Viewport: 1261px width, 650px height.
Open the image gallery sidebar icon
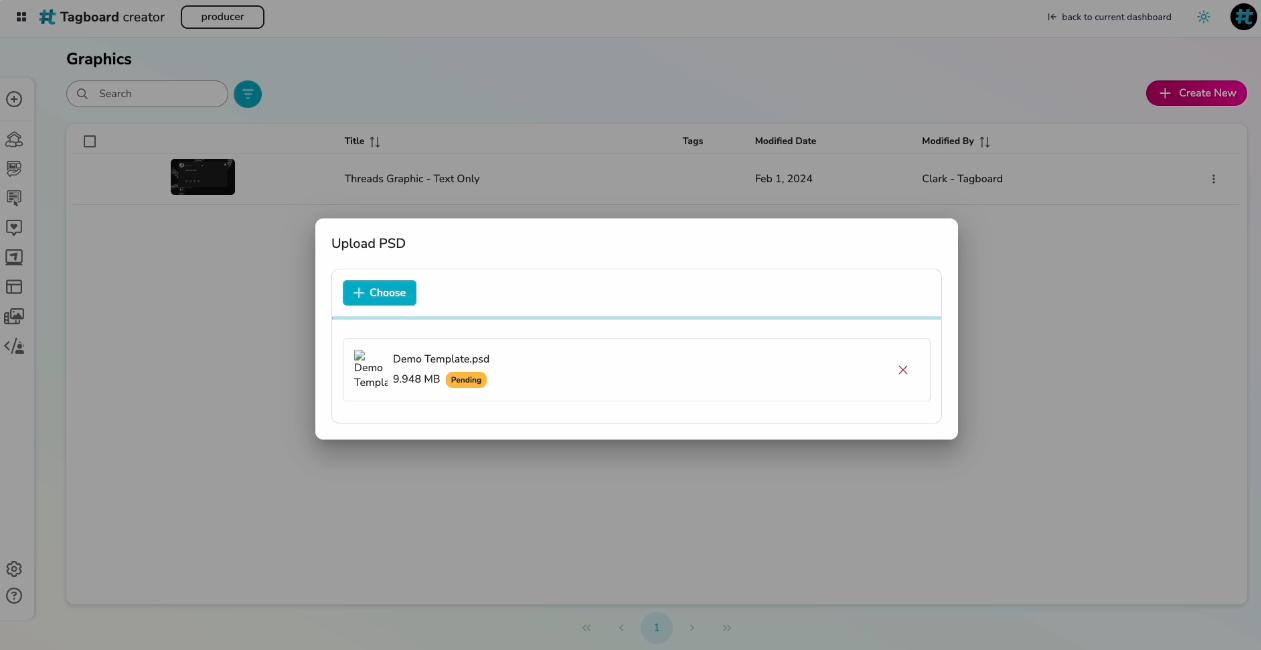point(14,316)
